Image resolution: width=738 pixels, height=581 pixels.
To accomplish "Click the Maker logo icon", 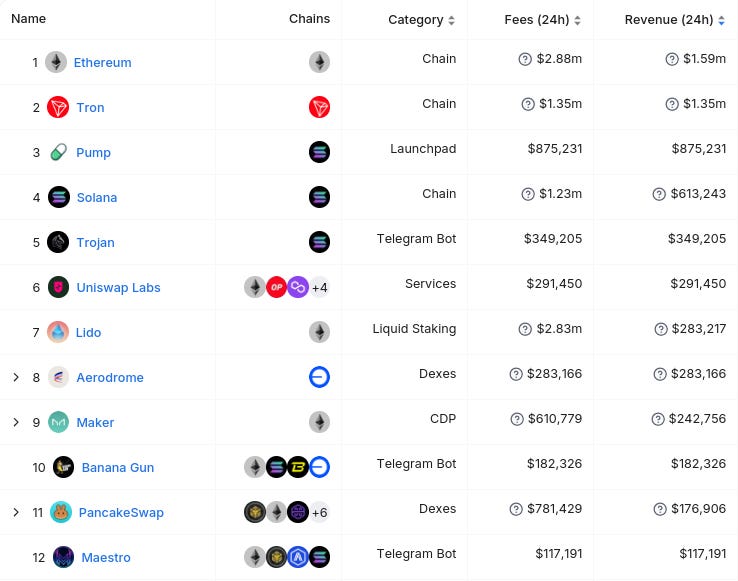I will (58, 422).
